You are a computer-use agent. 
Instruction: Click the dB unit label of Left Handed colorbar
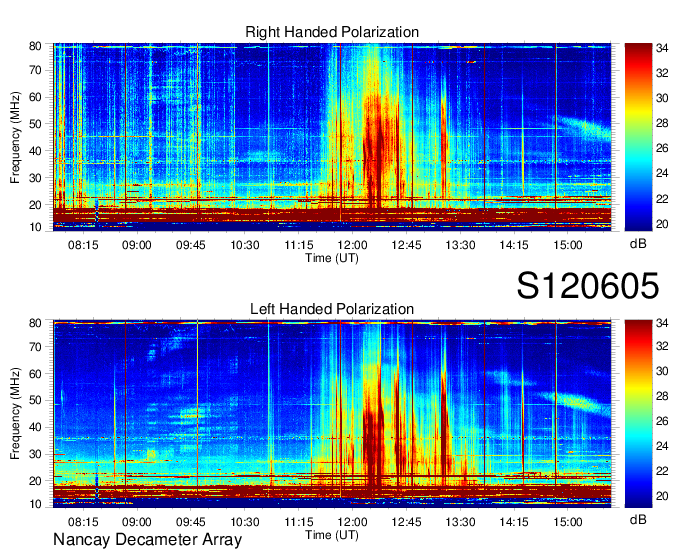[x=638, y=519]
